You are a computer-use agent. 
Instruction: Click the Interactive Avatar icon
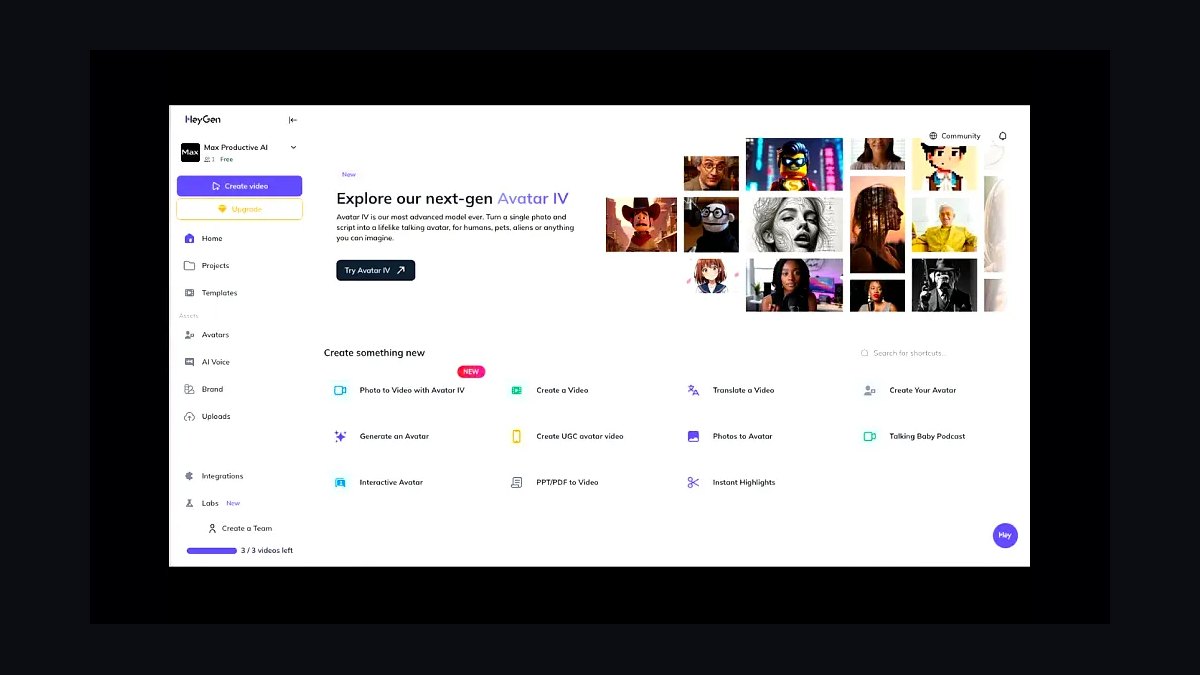click(340, 482)
